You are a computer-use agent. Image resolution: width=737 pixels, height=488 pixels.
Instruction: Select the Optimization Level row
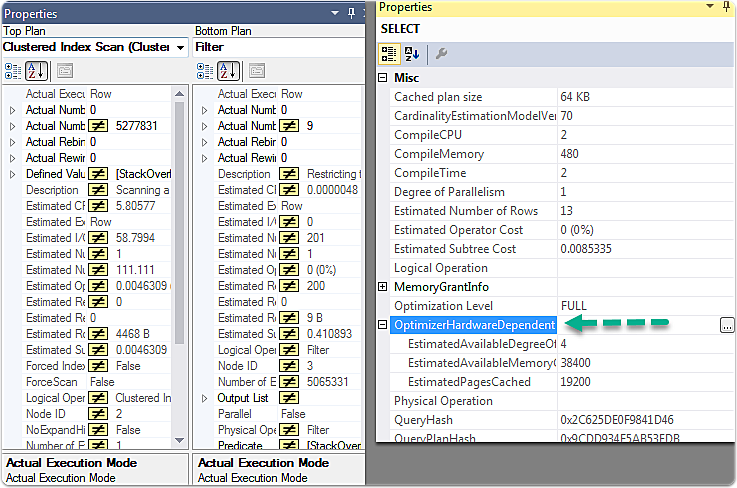562,306
